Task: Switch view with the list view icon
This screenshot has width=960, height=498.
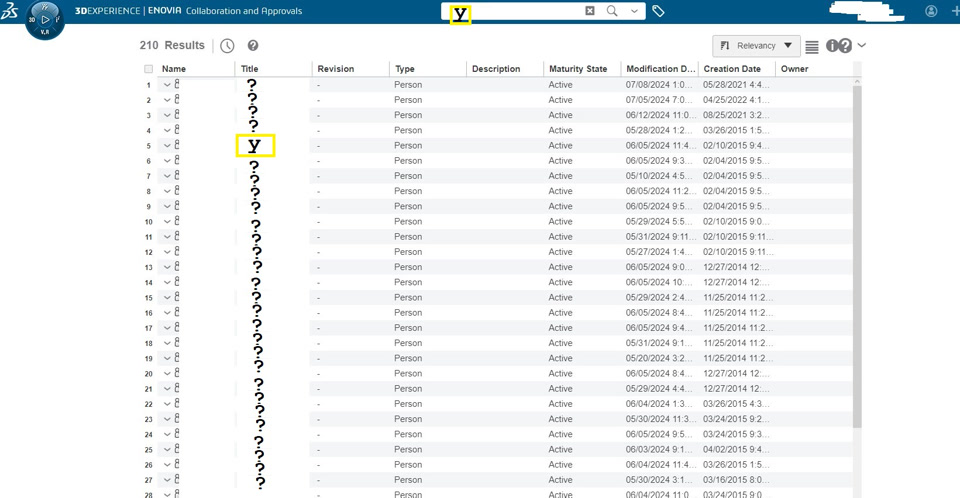Action: point(812,47)
